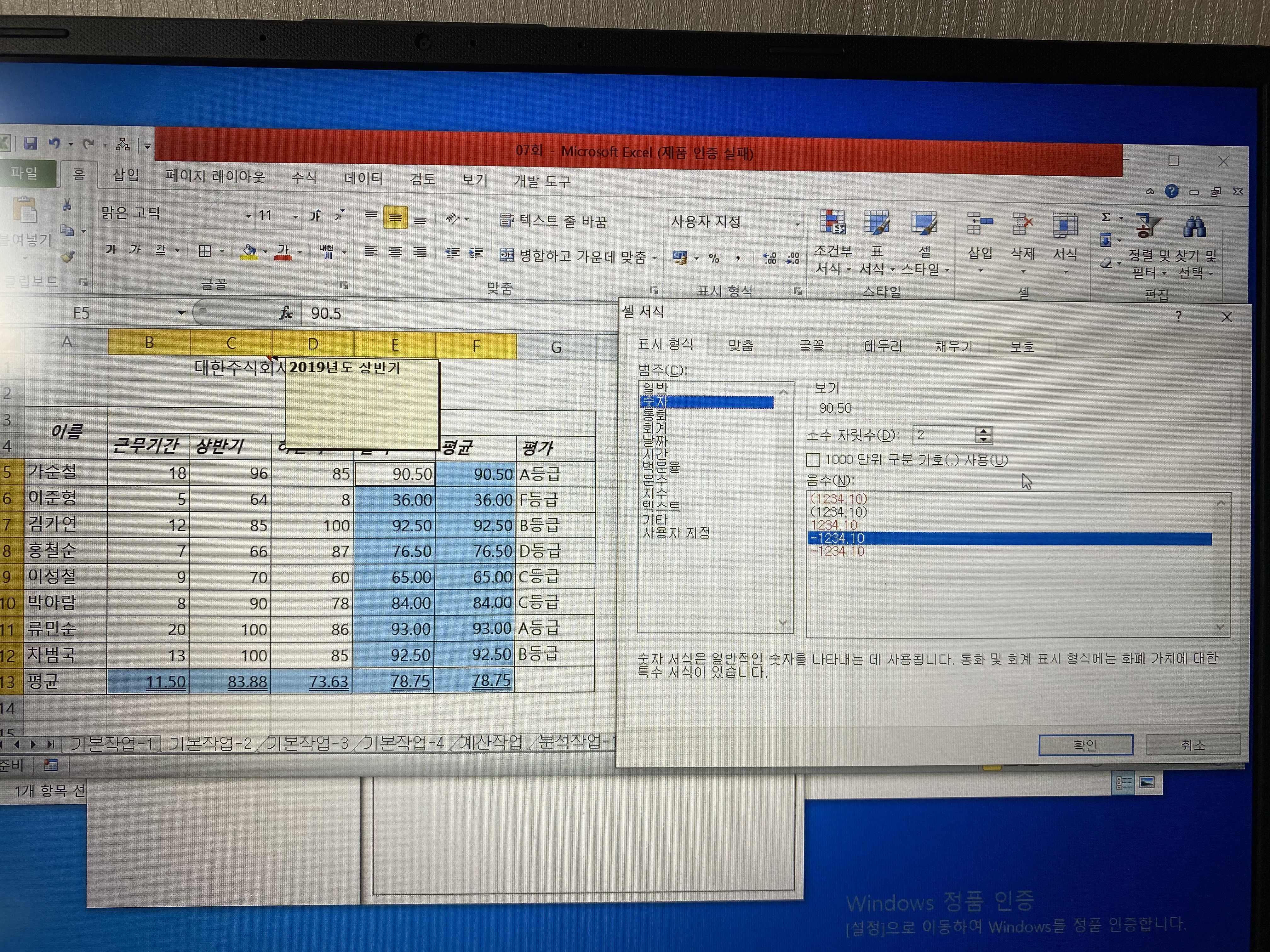Click the percent style icon

tap(714, 259)
